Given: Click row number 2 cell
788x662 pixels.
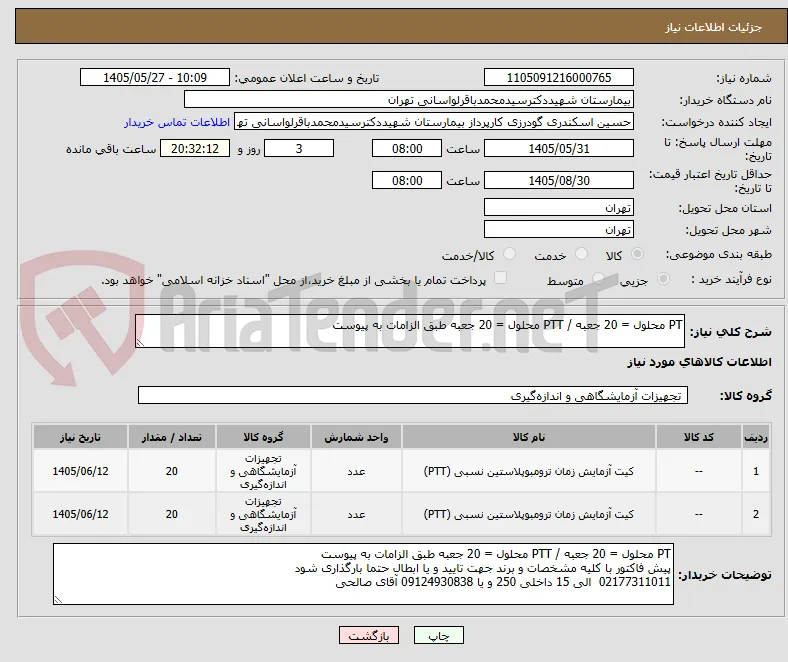Looking at the screenshot, I should 755,514.
